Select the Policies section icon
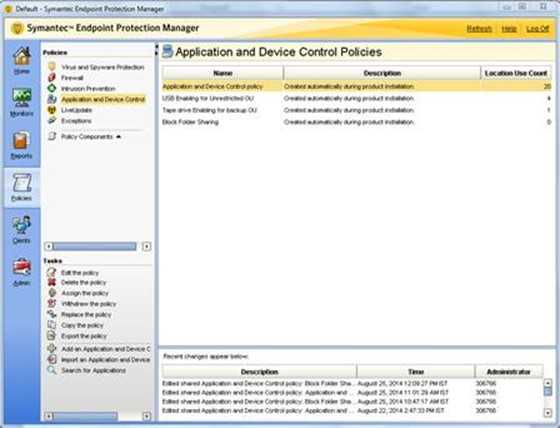560x428 pixels. pyautogui.click(x=22, y=183)
